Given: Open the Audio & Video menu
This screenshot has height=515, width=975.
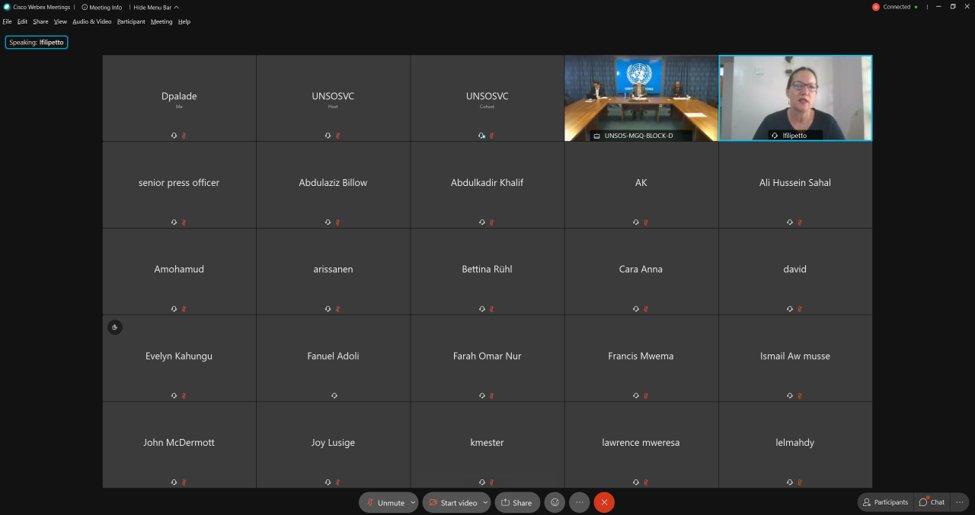Looking at the screenshot, I should [91, 21].
